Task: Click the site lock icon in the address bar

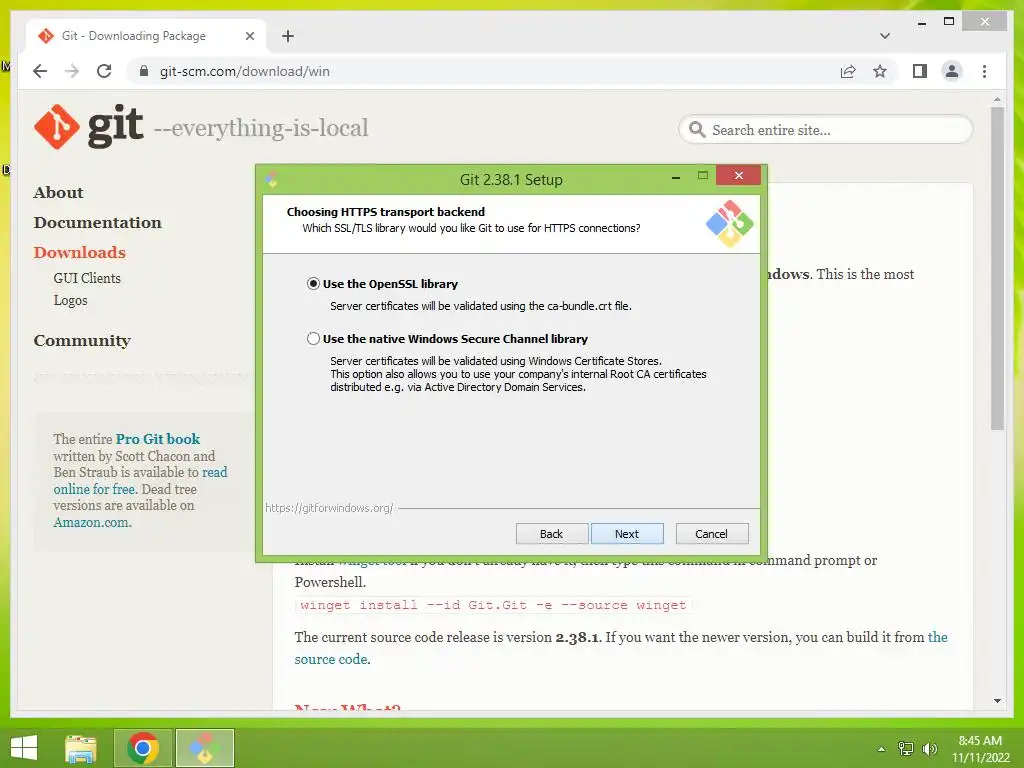Action: (x=144, y=71)
